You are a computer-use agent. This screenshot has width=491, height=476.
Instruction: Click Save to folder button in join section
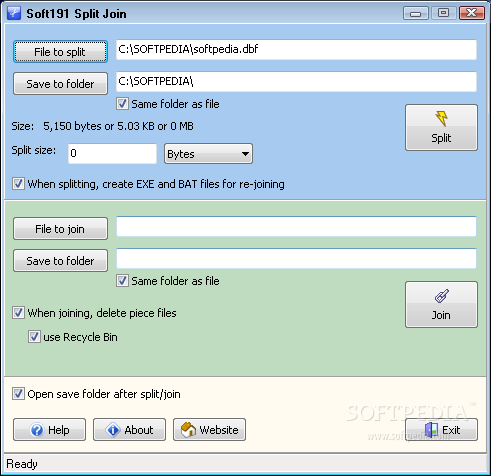[x=60, y=261]
